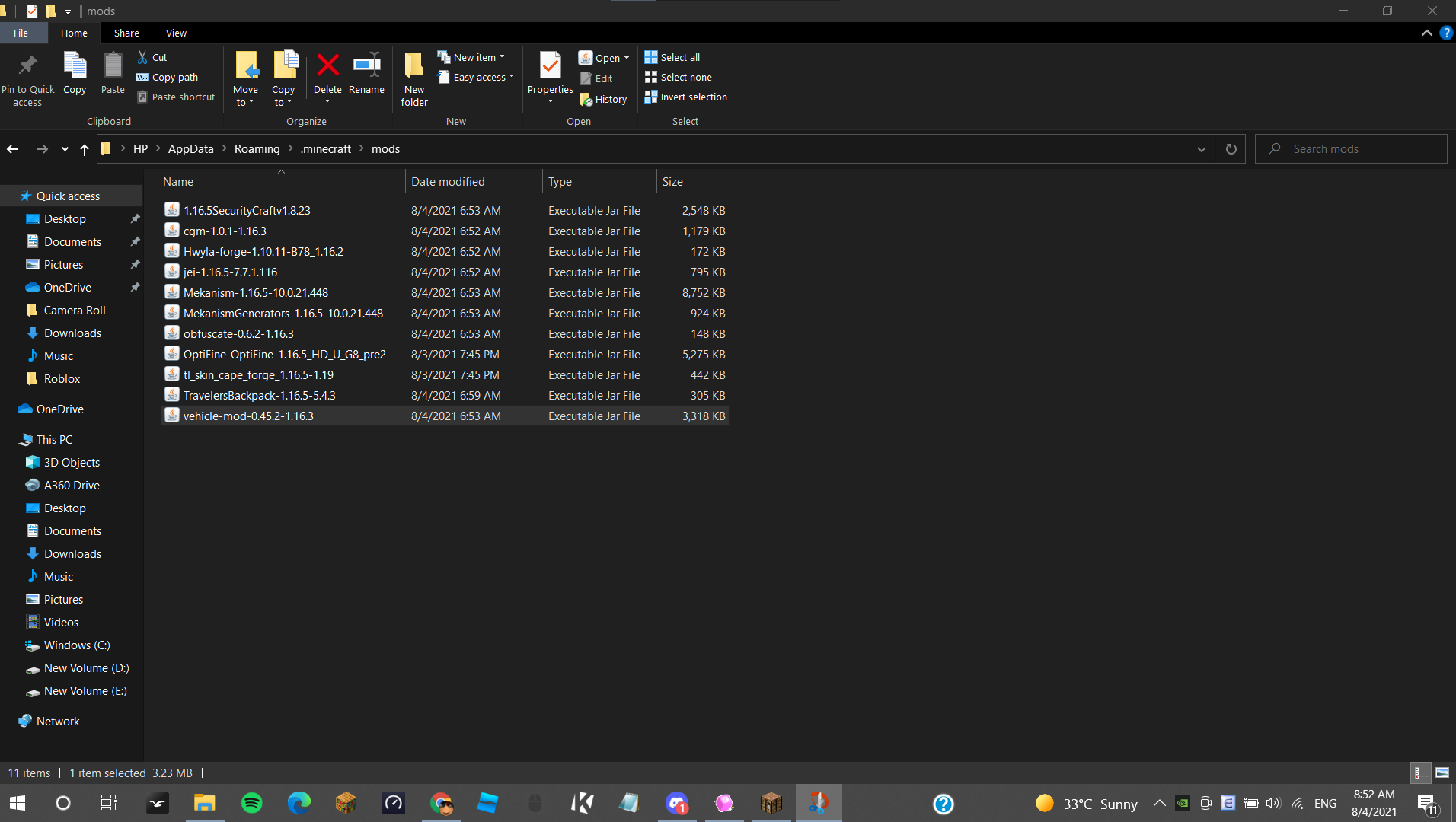
Task: Open Network in navigation pane
Action: point(58,722)
